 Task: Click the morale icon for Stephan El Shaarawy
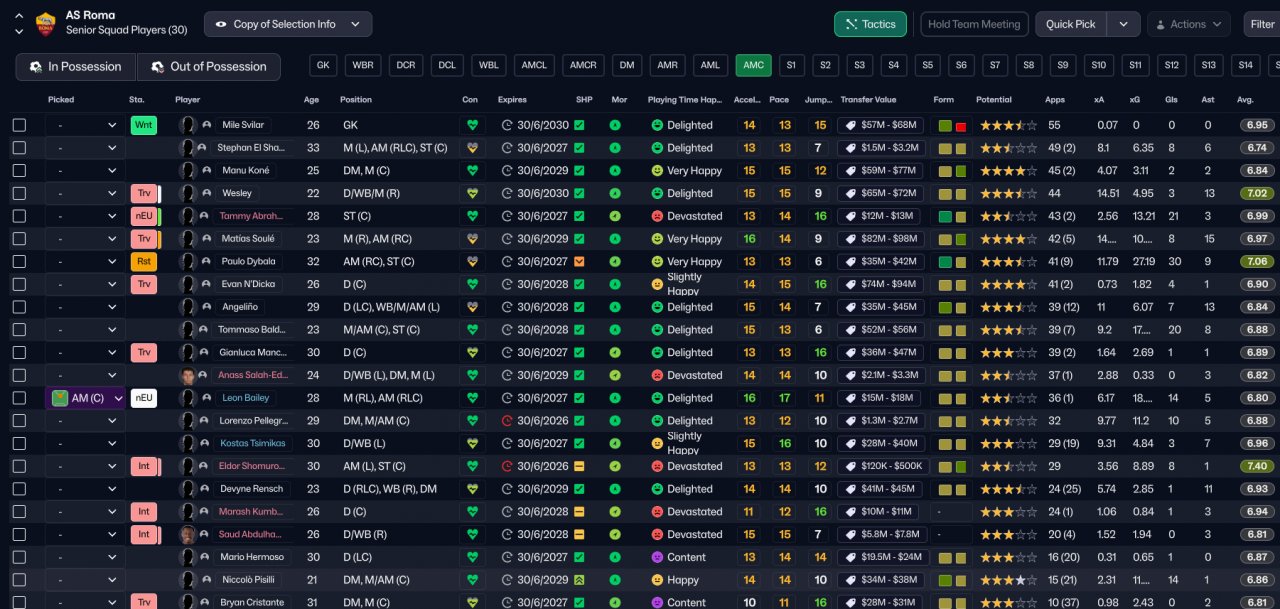click(615, 148)
